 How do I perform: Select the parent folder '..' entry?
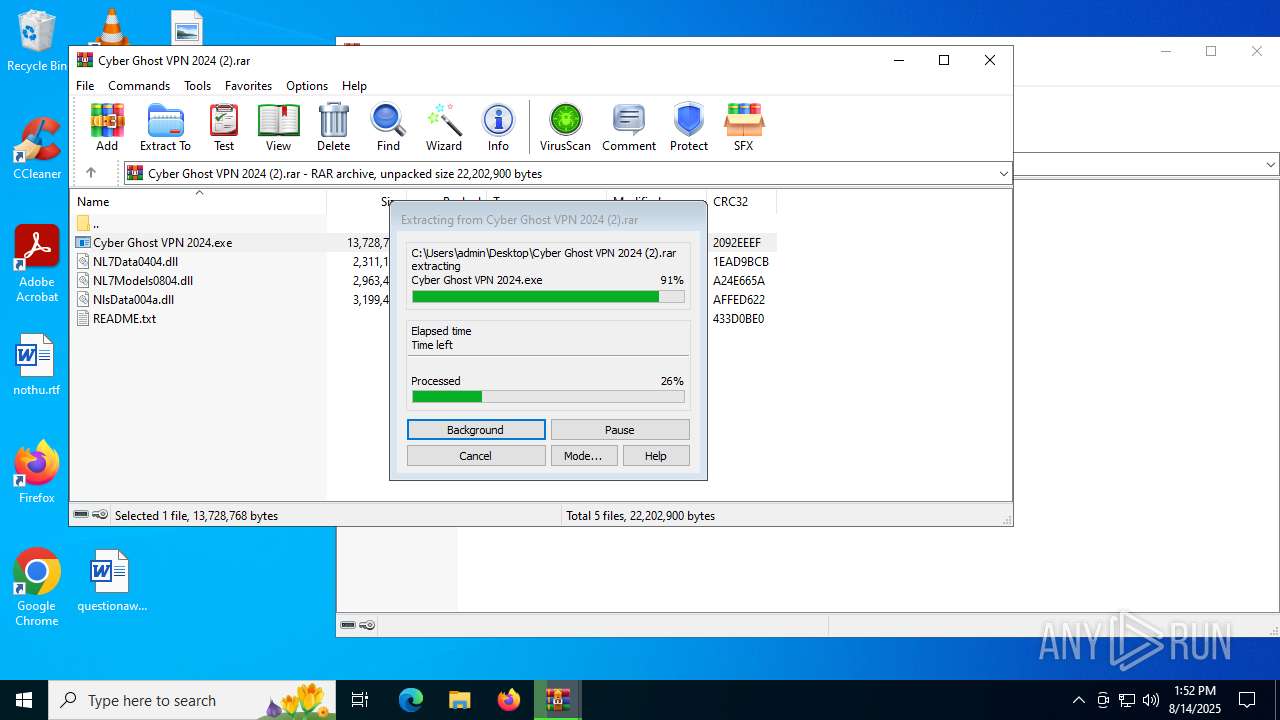click(95, 224)
